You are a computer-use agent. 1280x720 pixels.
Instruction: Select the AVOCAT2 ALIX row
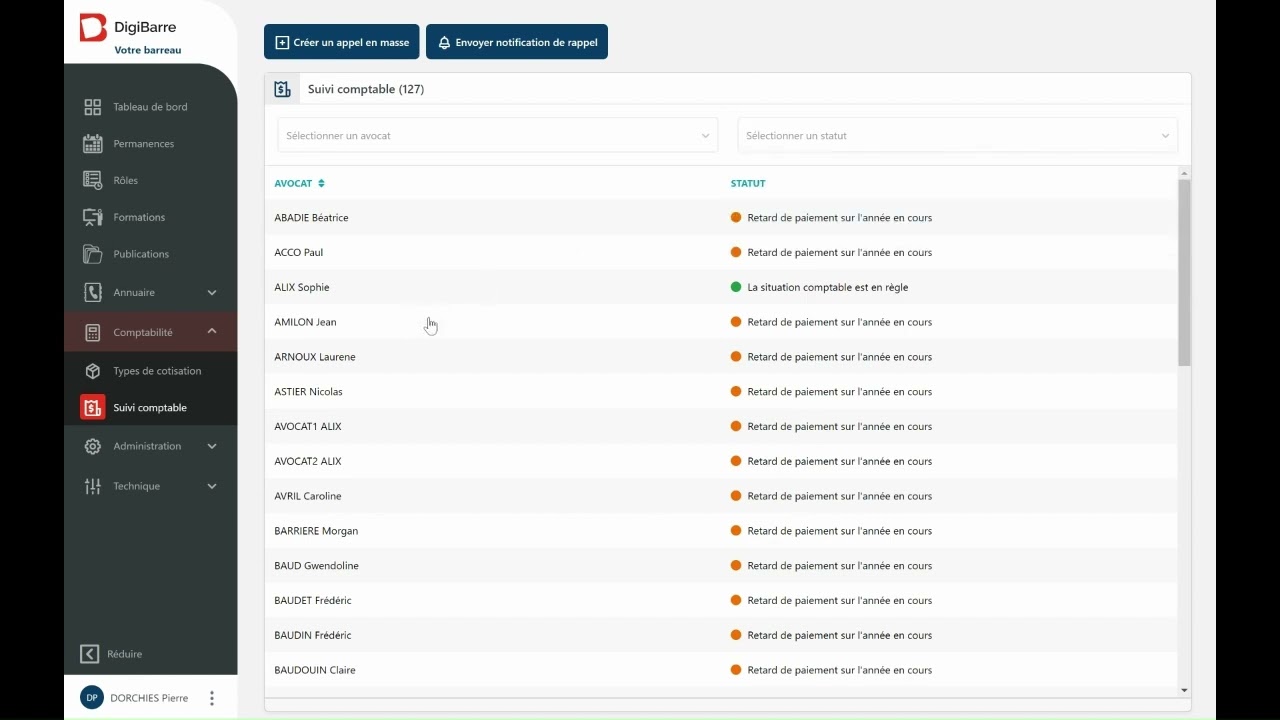point(721,462)
